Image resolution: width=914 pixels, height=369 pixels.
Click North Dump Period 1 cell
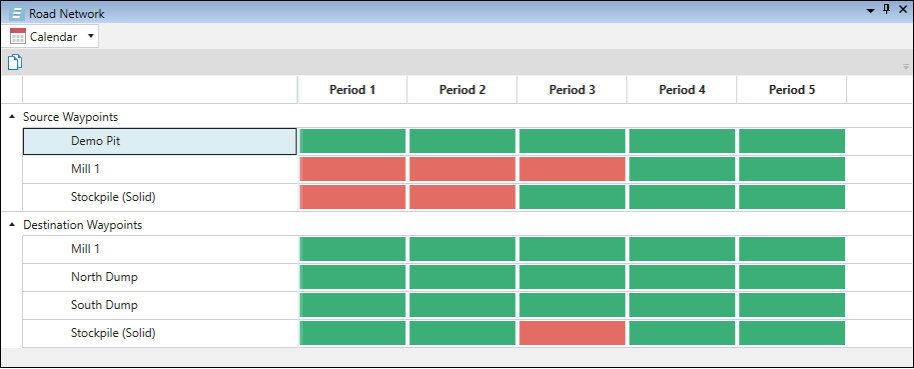(x=352, y=277)
